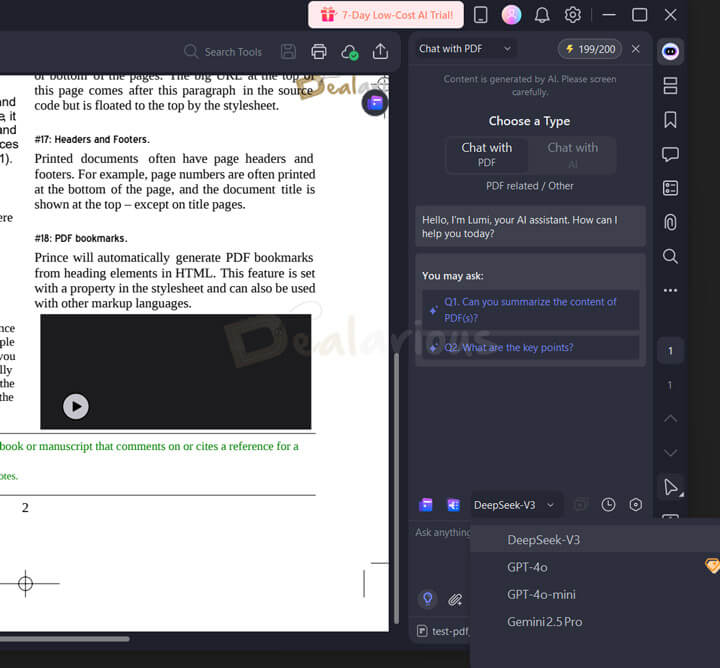The width and height of the screenshot is (720, 668).
Task: Choose Gemini 2.5 Pro from model list
Action: pos(595,622)
